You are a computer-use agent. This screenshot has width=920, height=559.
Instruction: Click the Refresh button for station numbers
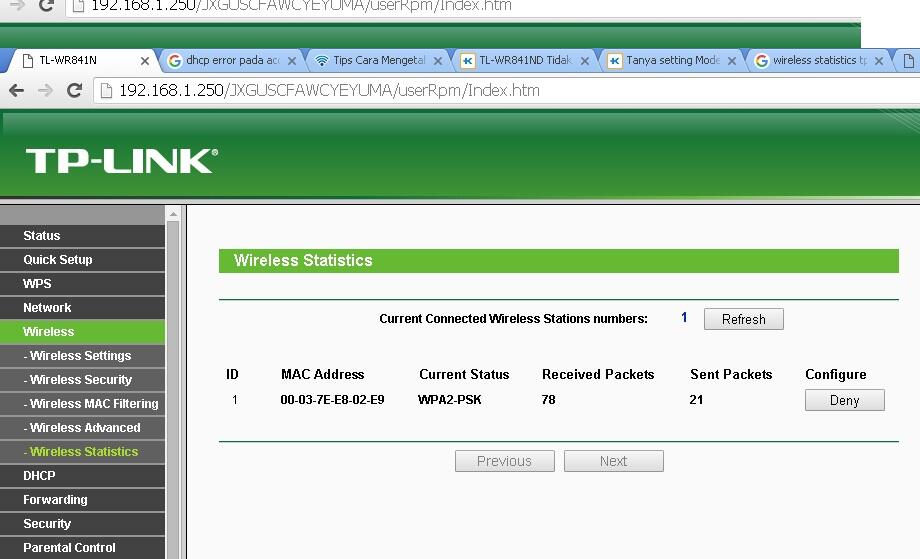point(743,319)
